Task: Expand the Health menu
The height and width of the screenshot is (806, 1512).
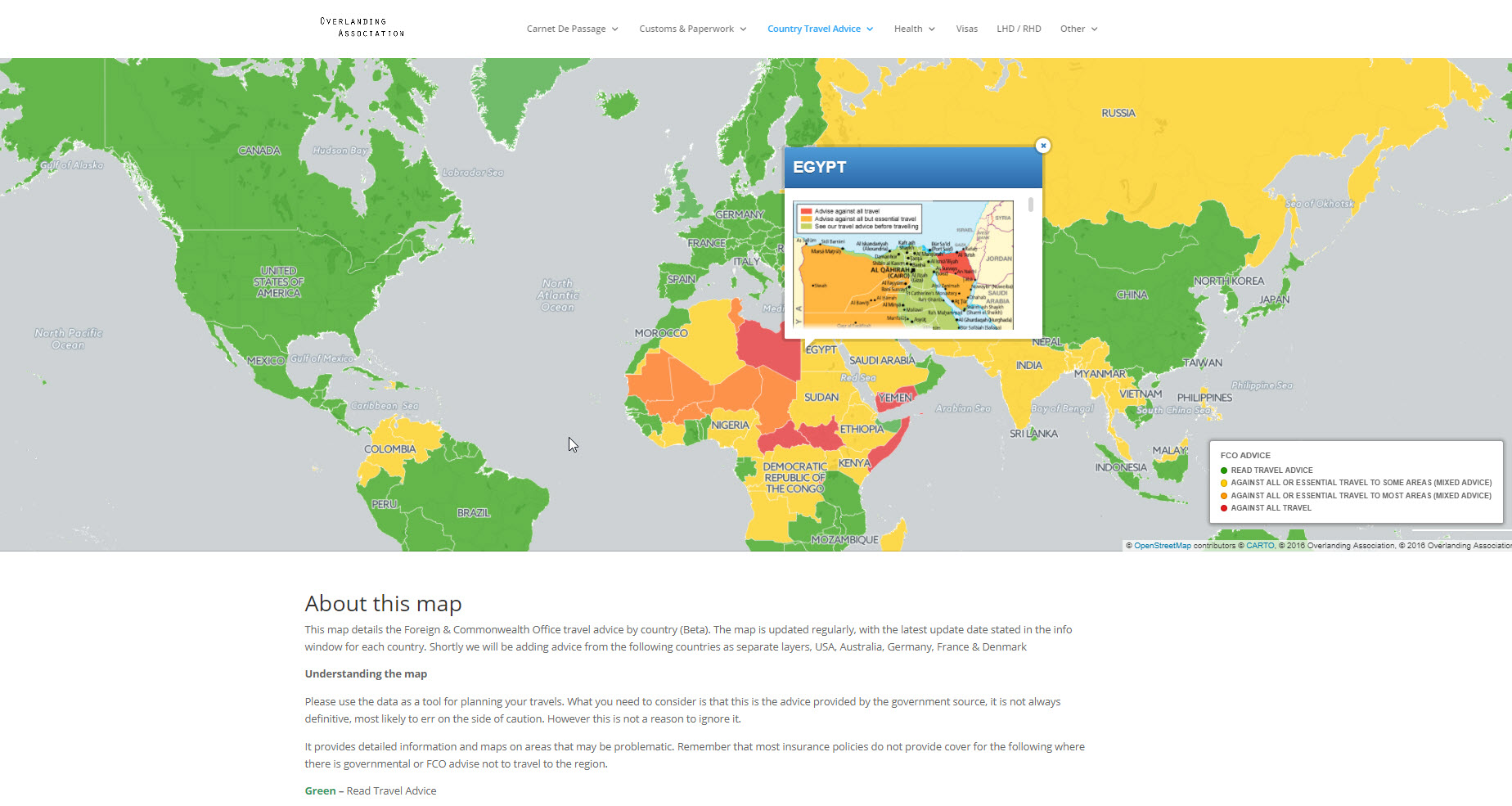Action: 914,29
